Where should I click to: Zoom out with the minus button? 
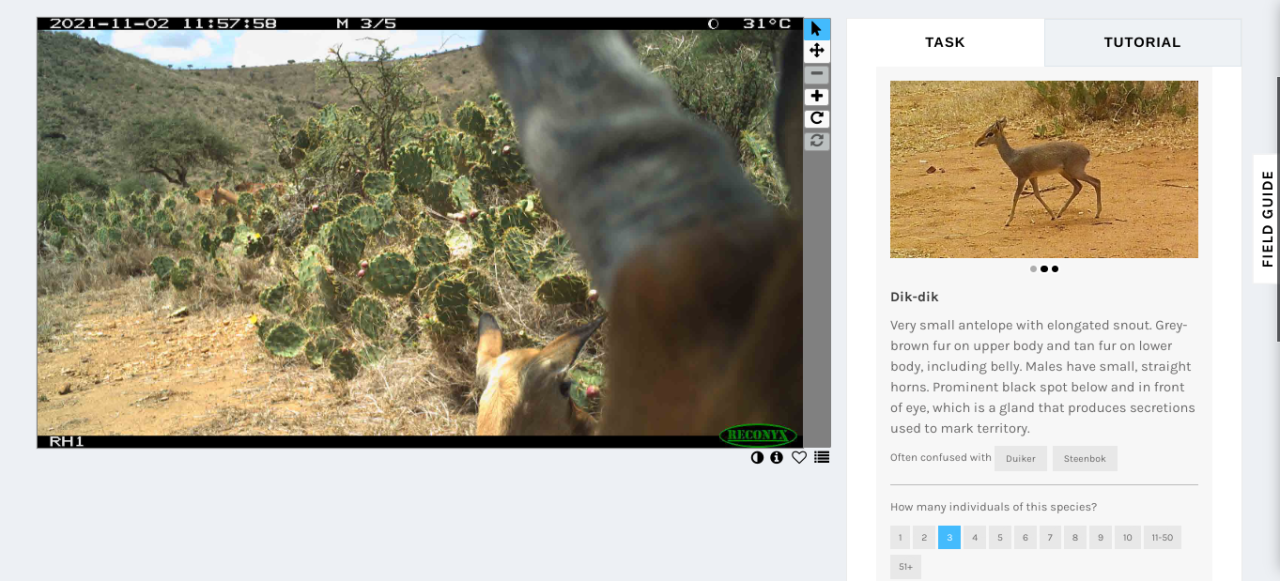click(817, 74)
